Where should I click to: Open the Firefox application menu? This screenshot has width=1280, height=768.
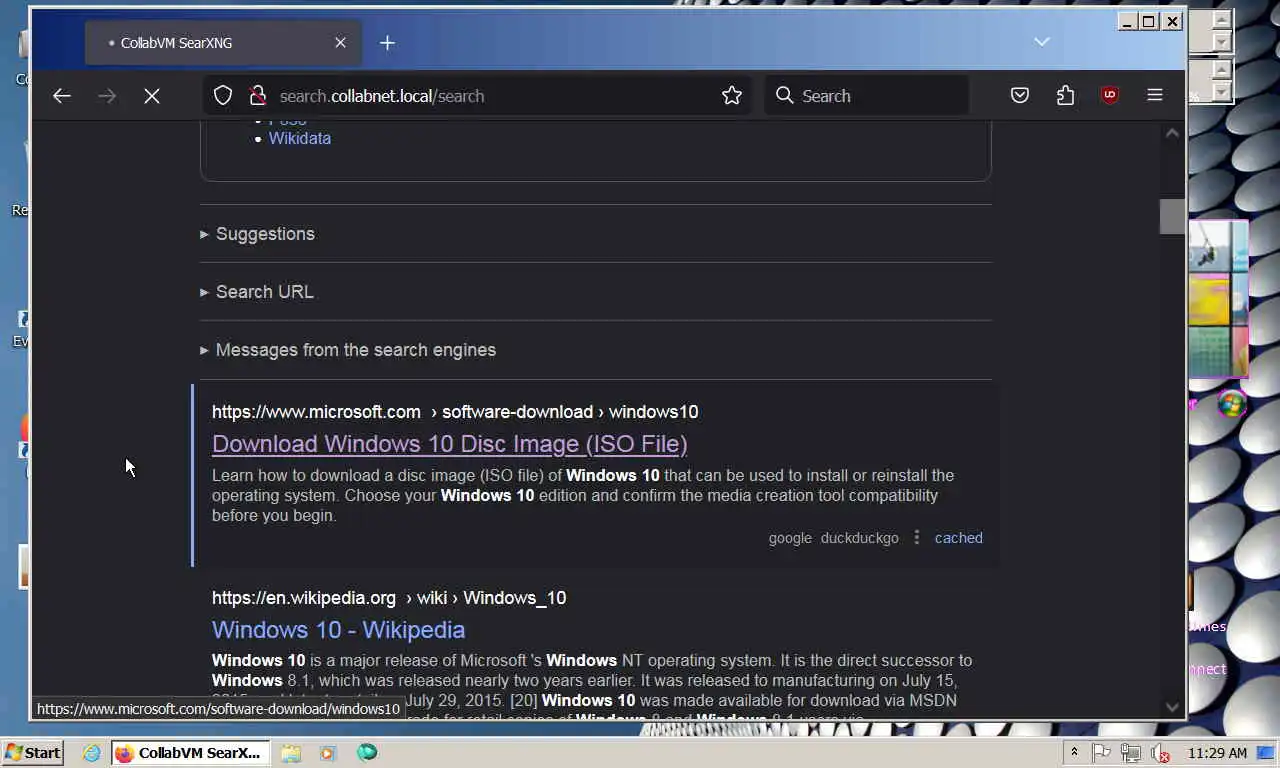tap(1155, 96)
